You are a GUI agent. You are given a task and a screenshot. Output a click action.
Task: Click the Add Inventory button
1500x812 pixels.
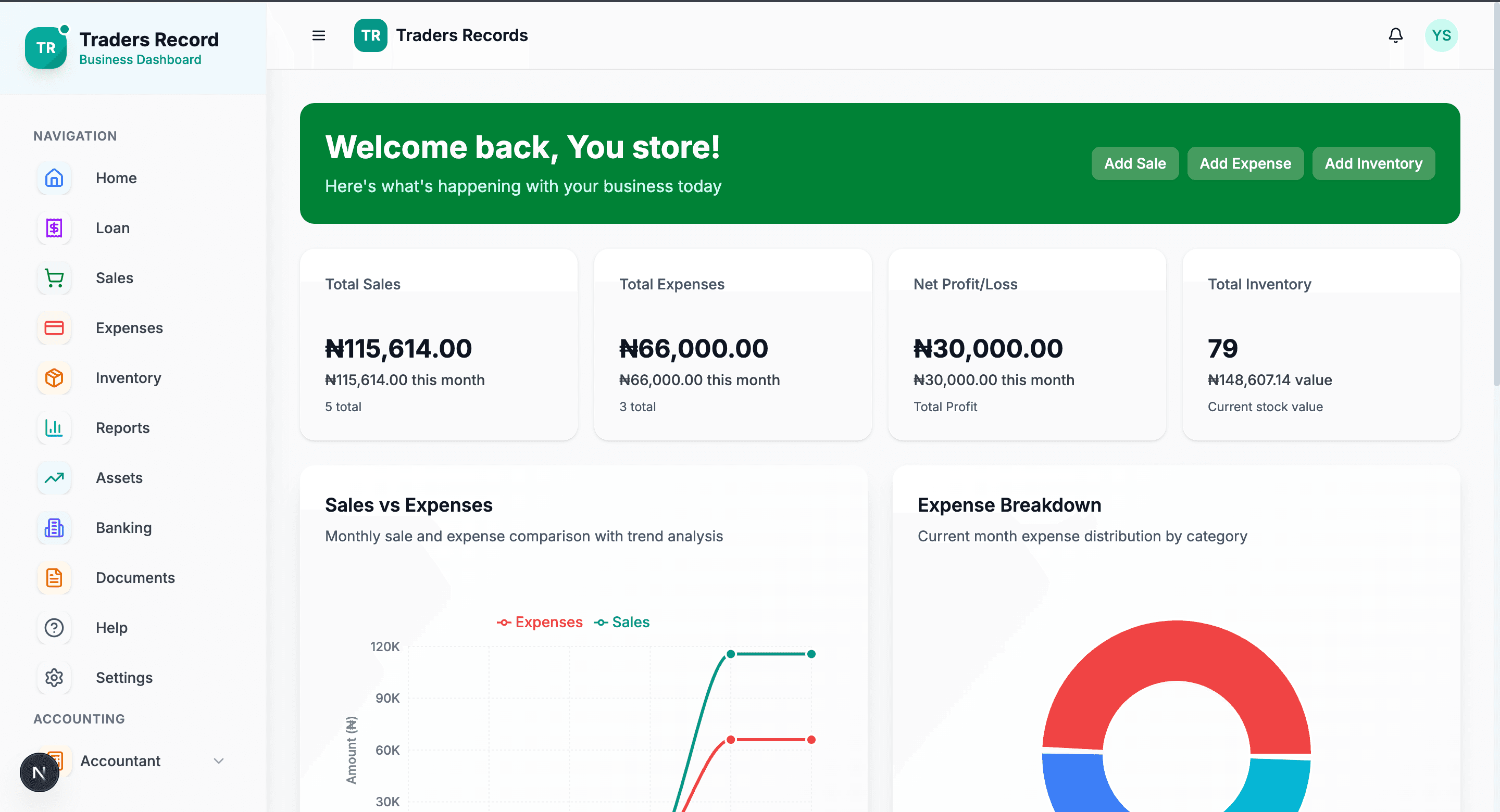click(1373, 163)
